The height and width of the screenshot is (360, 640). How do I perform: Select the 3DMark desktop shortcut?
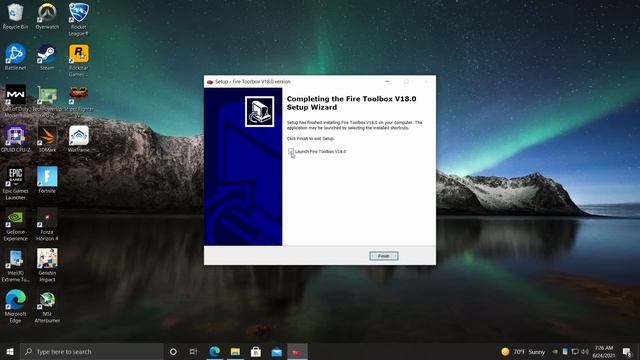click(47, 139)
